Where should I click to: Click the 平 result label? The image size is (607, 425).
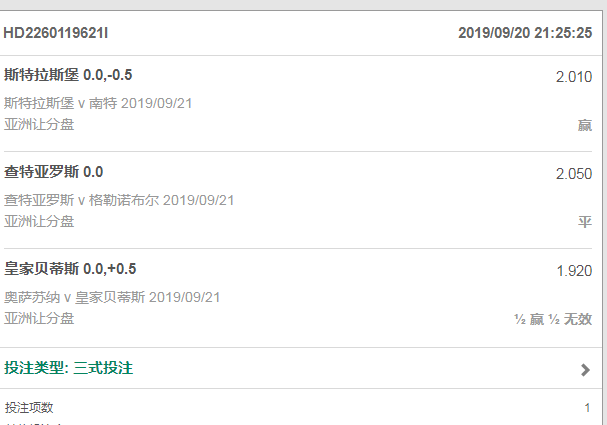pyautogui.click(x=585, y=222)
